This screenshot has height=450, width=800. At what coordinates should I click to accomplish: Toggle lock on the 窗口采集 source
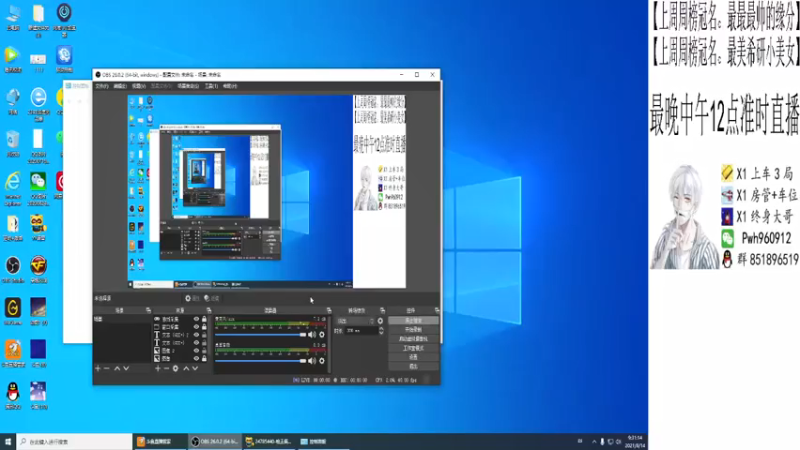[x=204, y=327]
